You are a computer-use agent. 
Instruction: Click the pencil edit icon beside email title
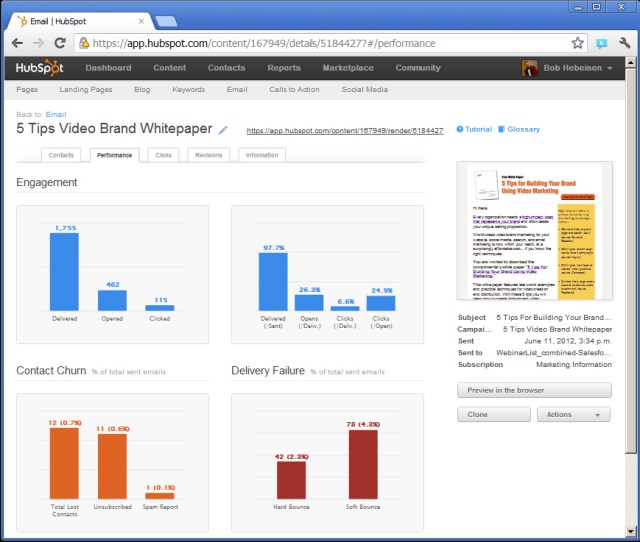223,130
